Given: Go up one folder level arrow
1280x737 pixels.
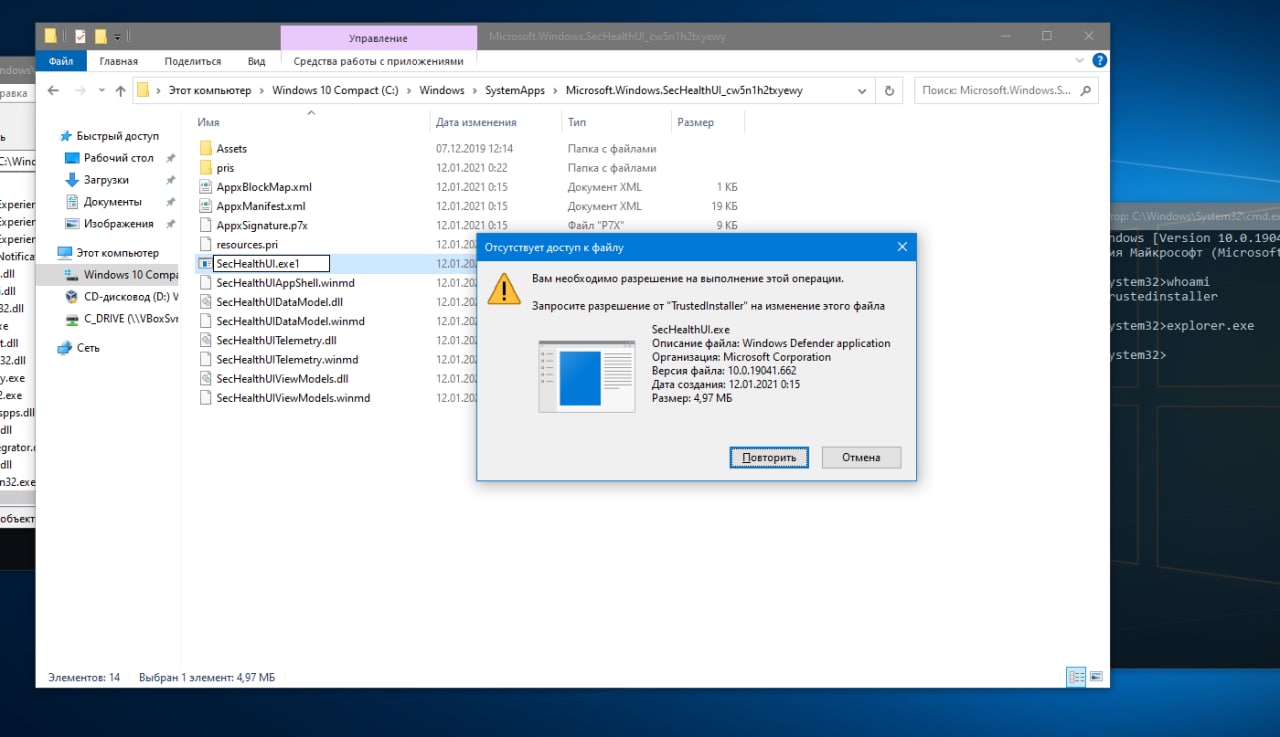Looking at the screenshot, I should point(120,90).
